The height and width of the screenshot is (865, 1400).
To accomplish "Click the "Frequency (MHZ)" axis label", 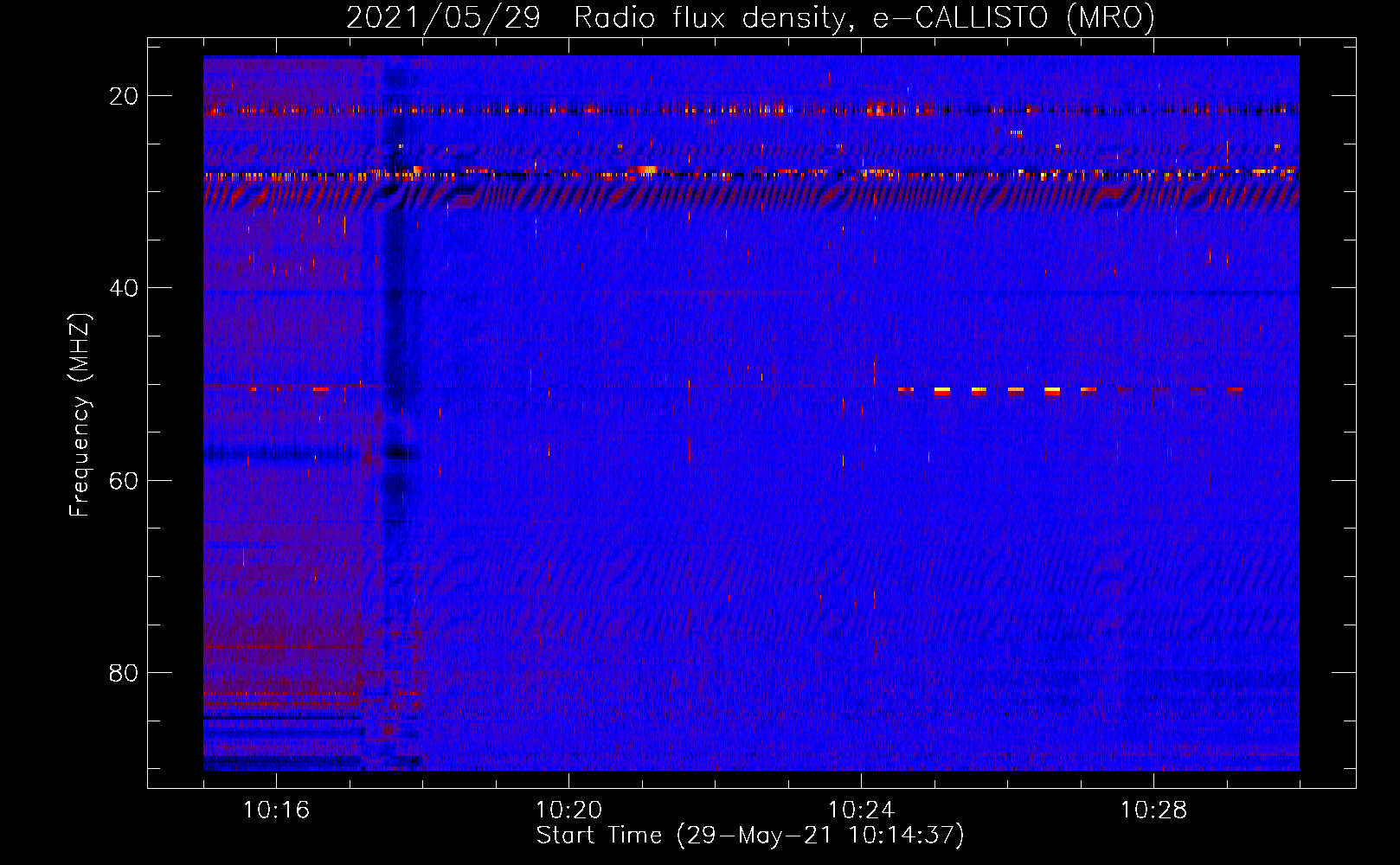I will pyautogui.click(x=80, y=415).
